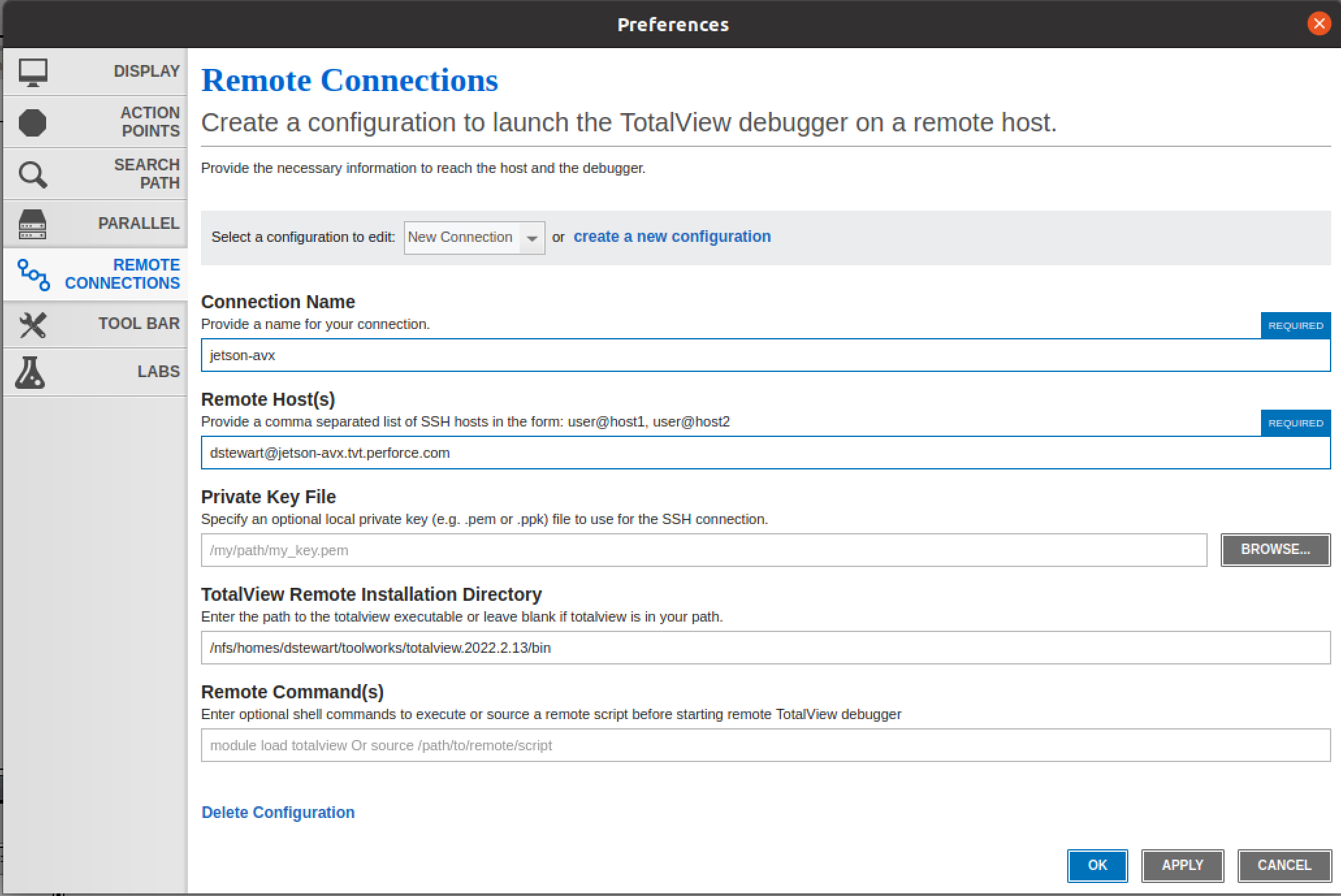The height and width of the screenshot is (896, 1341).
Task: Open the New Connection configuration dropdown
Action: (474, 237)
